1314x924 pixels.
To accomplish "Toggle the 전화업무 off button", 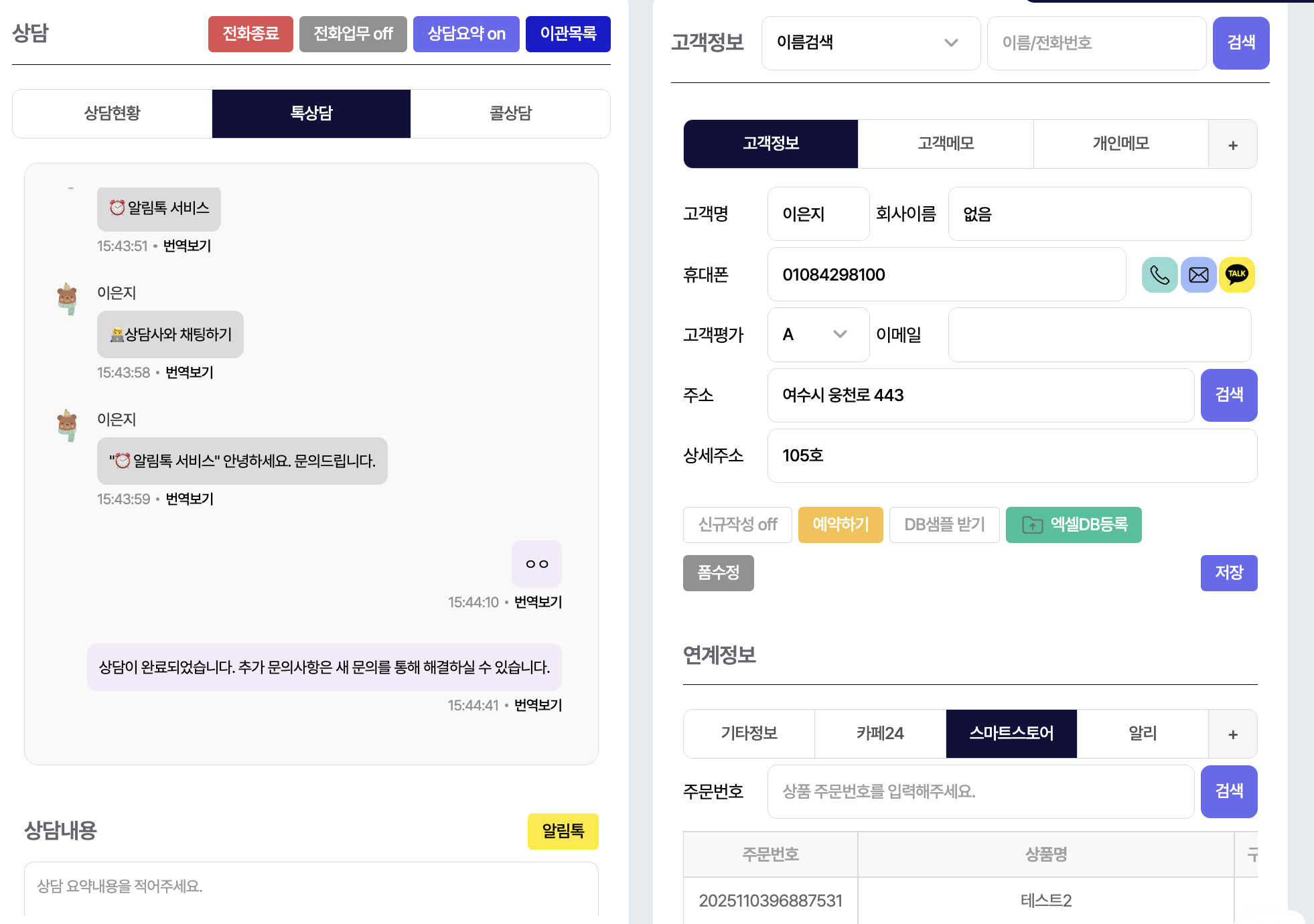I will (x=353, y=34).
